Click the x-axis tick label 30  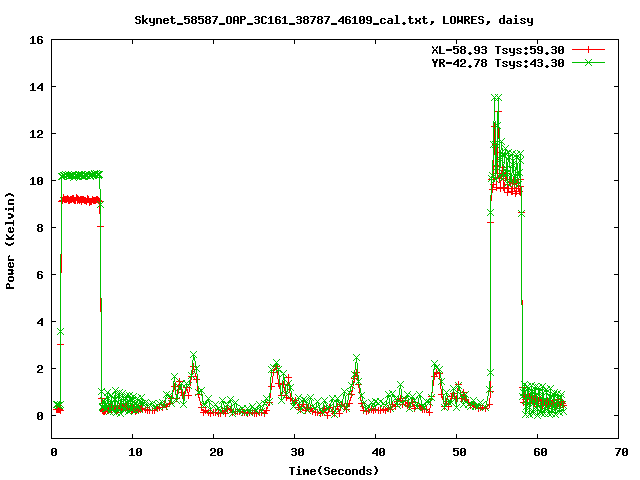[298, 452]
